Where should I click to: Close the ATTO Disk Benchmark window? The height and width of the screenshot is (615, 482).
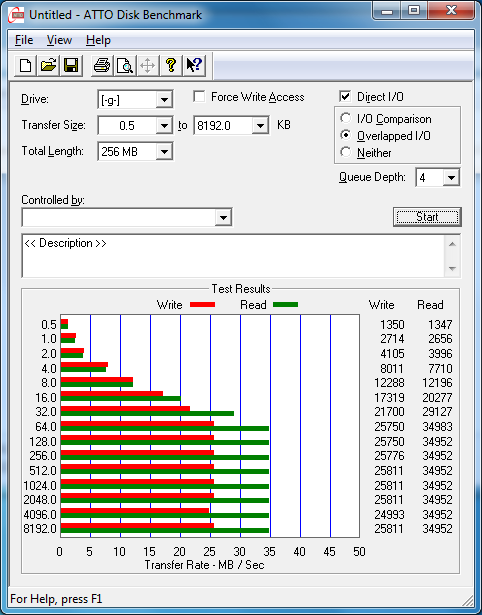pyautogui.click(x=451, y=11)
